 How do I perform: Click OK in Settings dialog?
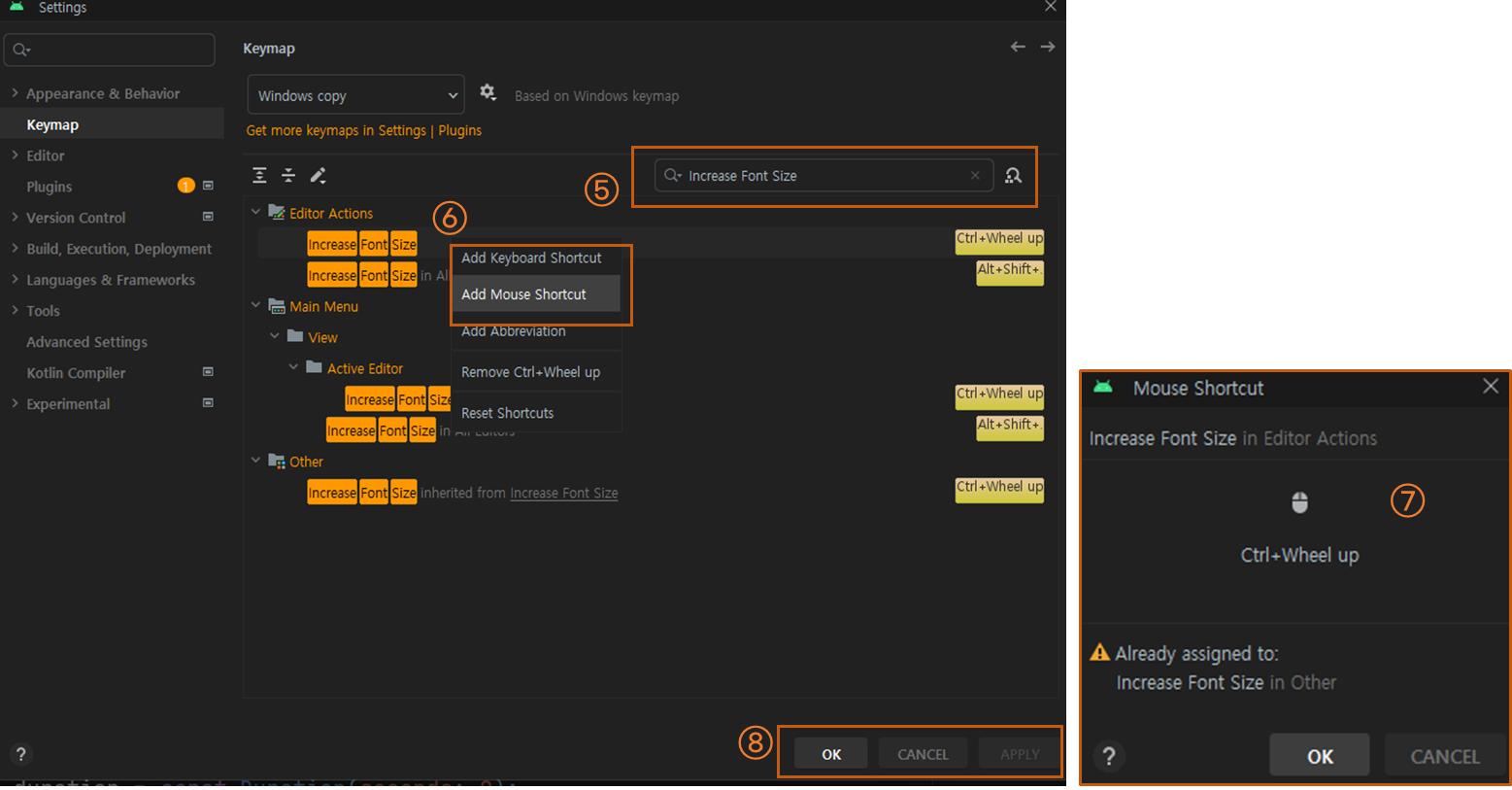[831, 754]
